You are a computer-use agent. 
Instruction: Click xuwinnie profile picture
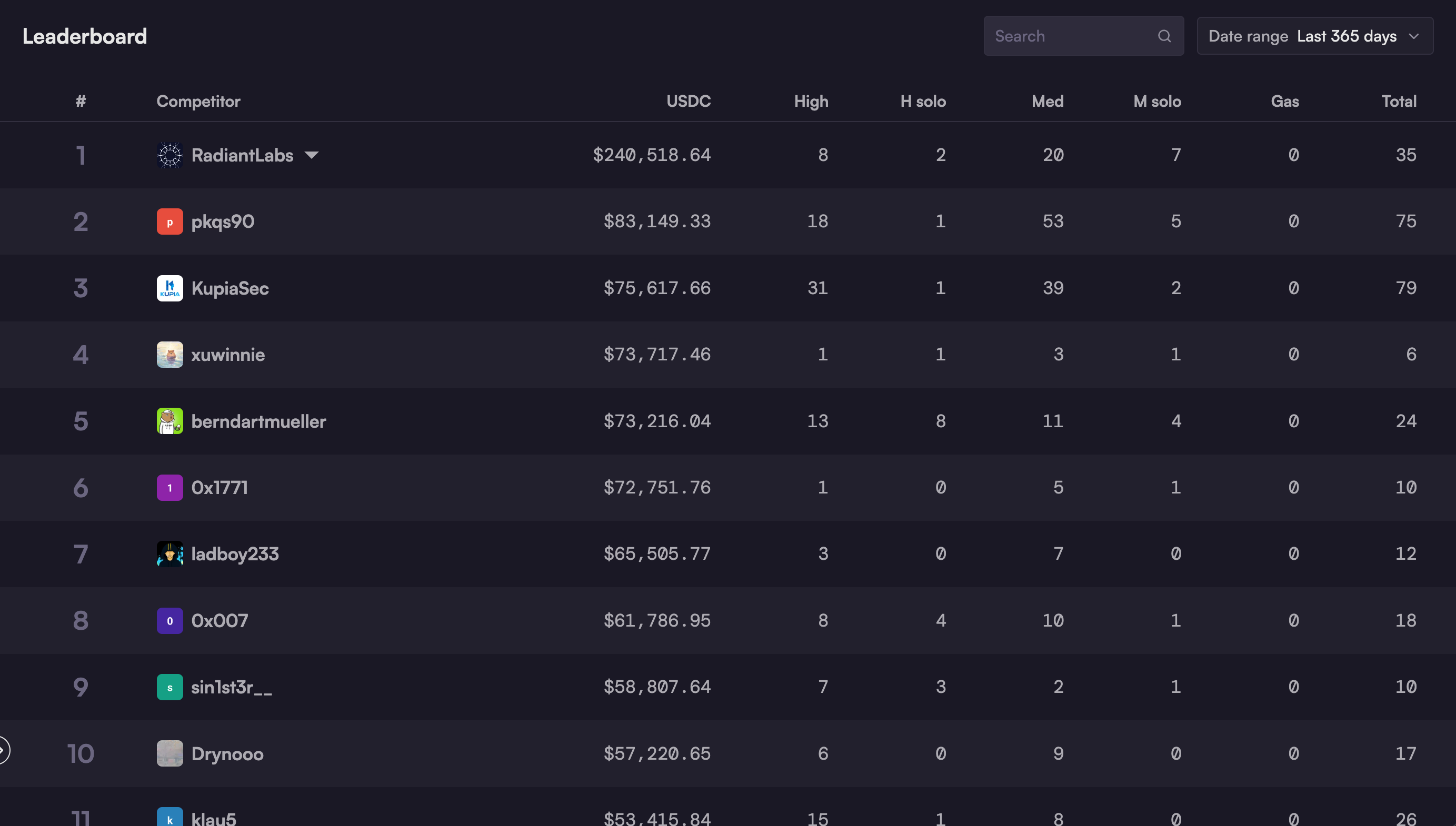(169, 355)
